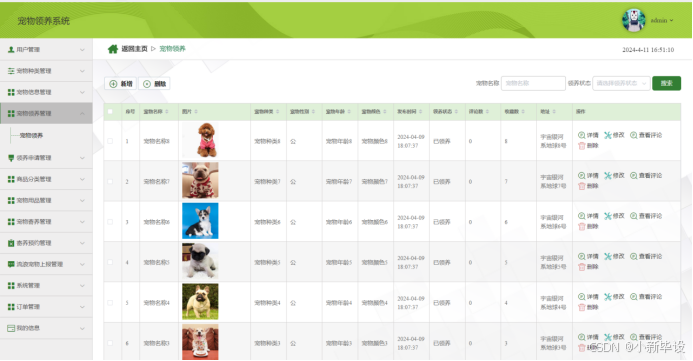This screenshot has width=693, height=361.
Task: Open the dog photo in row 宠物名称7
Action: pyautogui.click(x=200, y=180)
